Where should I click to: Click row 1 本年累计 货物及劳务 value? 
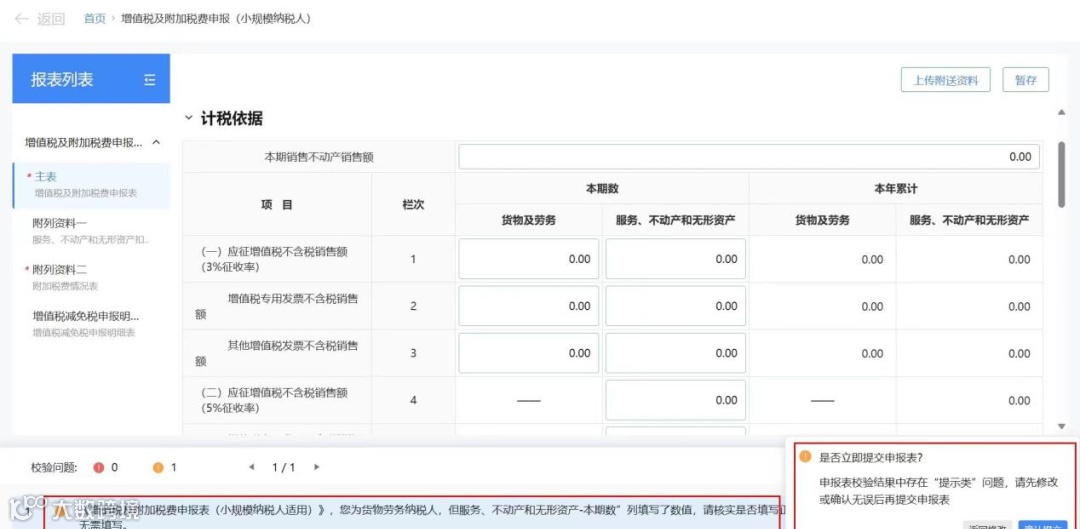click(x=872, y=260)
